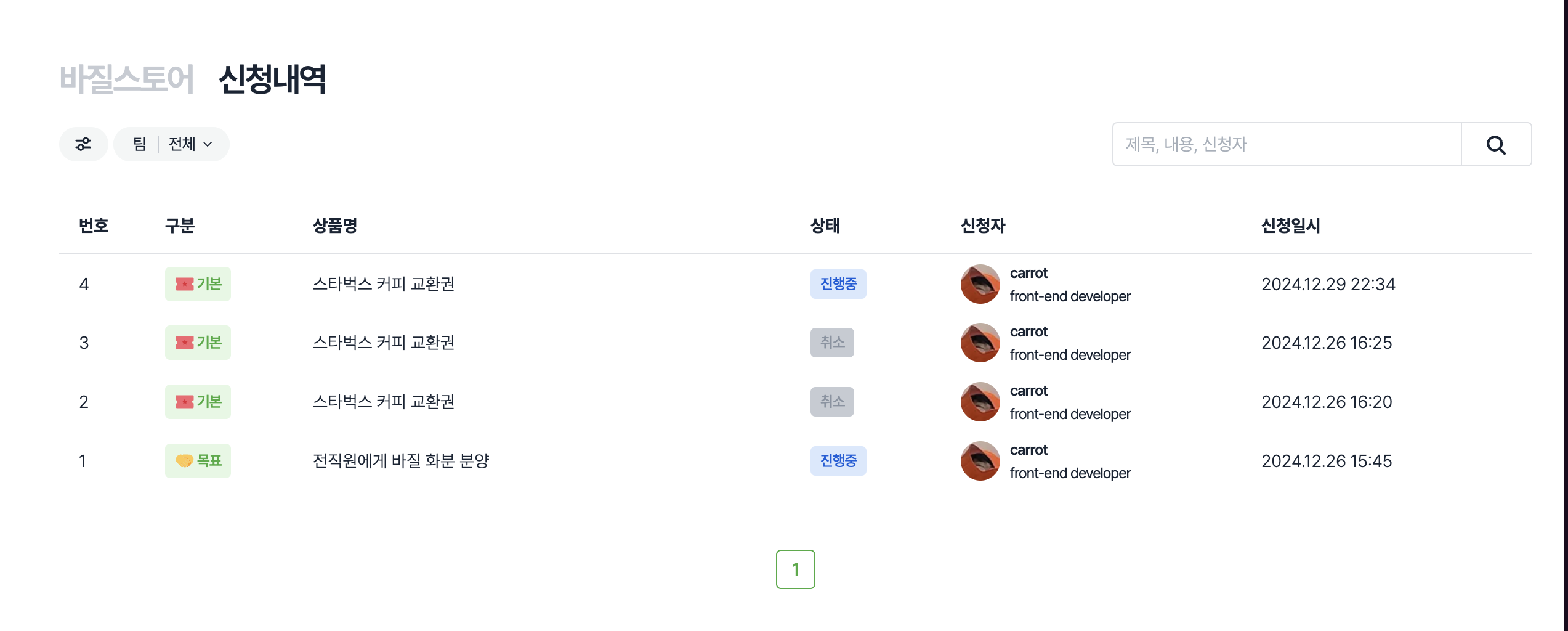Focus the 제목, 내용, 신청자 search field
The image size is (1568, 631).
tap(1287, 145)
